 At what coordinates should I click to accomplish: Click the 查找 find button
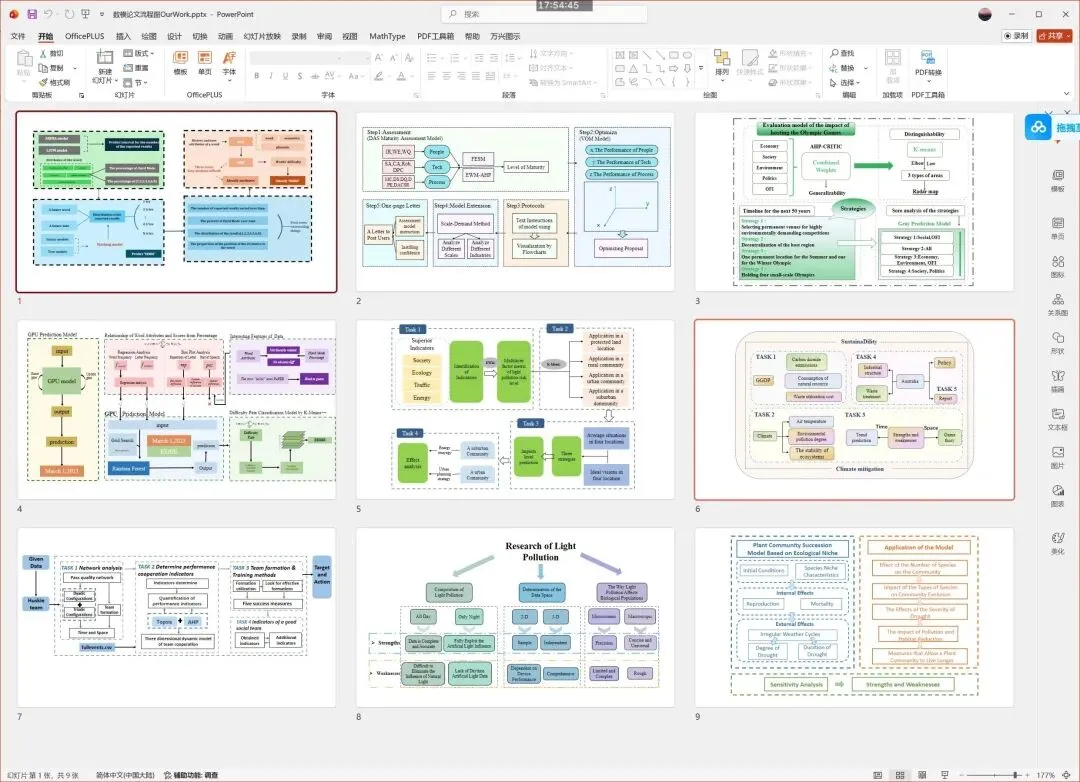coord(842,53)
